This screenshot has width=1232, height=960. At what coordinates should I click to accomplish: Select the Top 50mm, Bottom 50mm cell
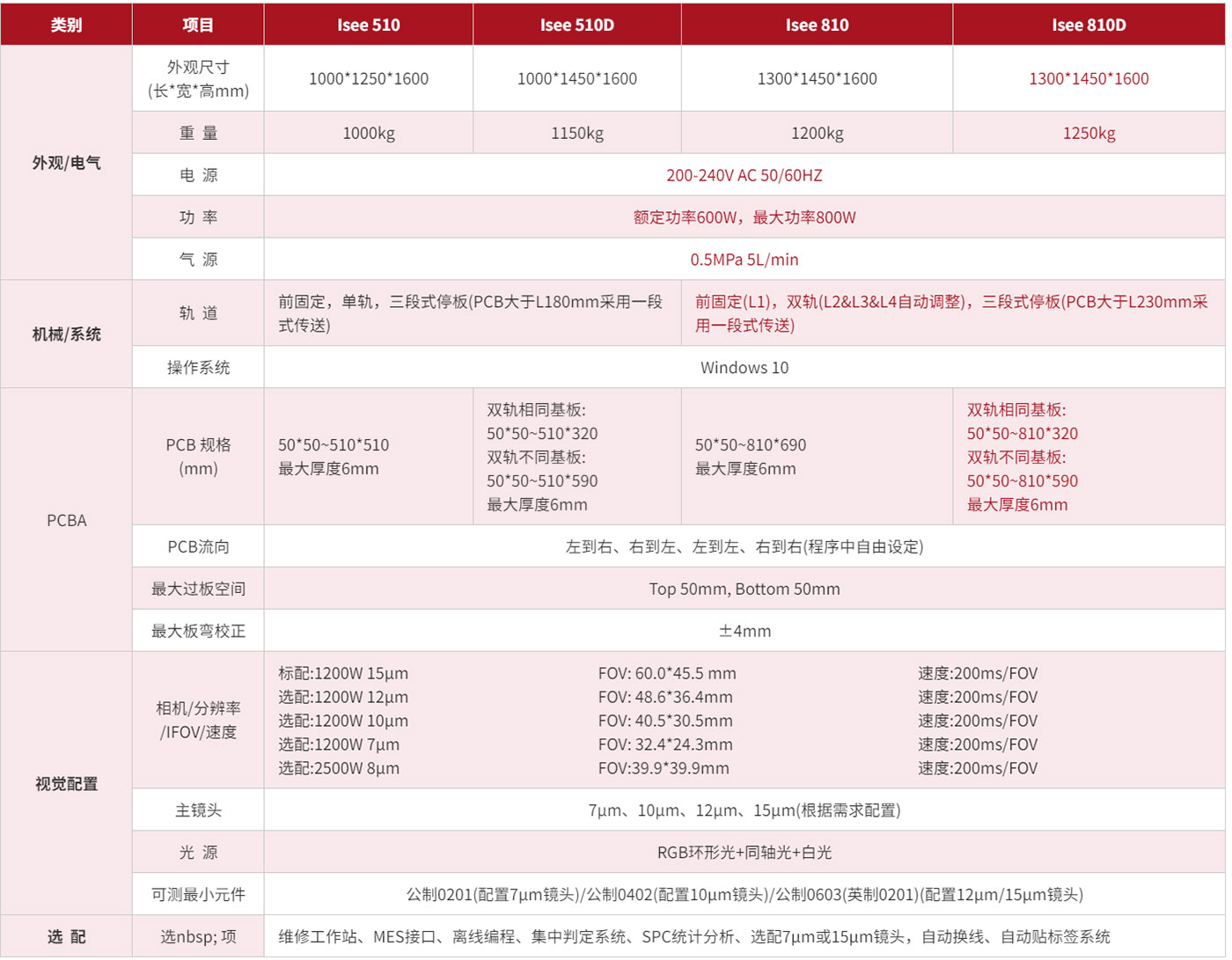click(744, 589)
